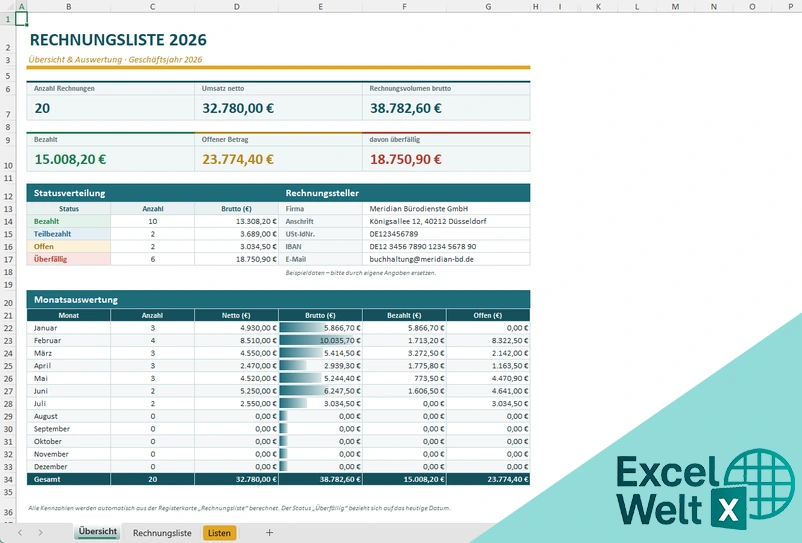Select April Bezahlt value 1.775,80 €
802x543 pixels.
404,366
